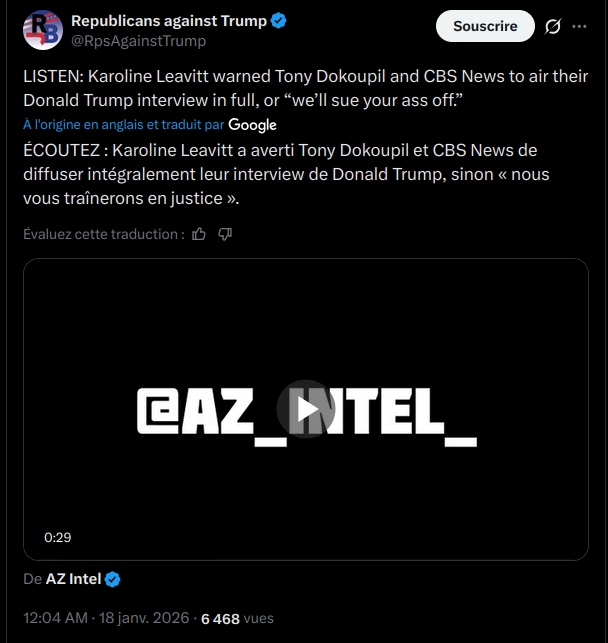Click the original English tweet text
Image resolution: width=608 pixels, height=643 pixels.
(x=304, y=88)
